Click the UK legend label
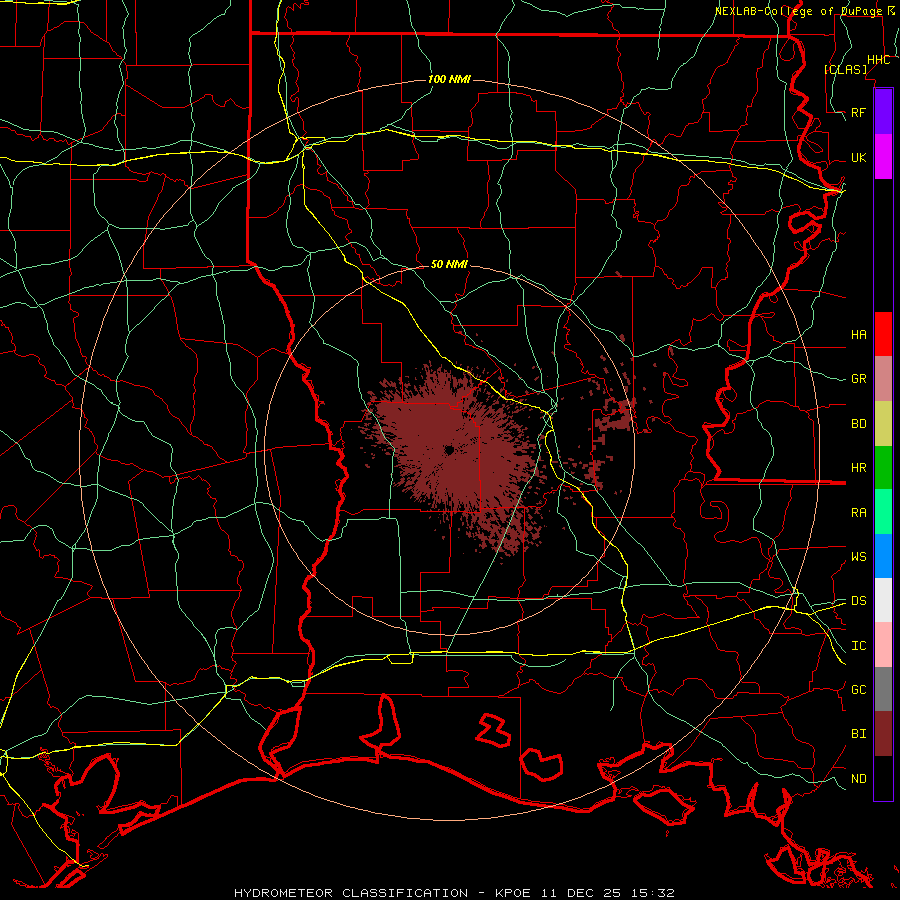 [858, 157]
